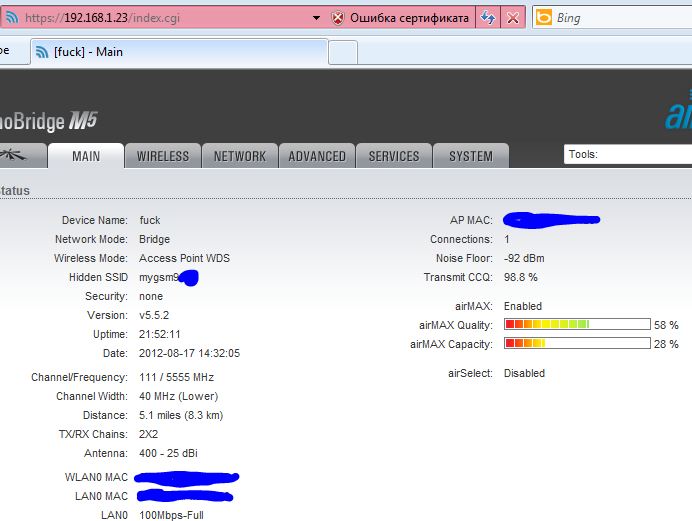Click the Network Mode "Bridge" value
692x521 pixels.
pyautogui.click(x=154, y=239)
